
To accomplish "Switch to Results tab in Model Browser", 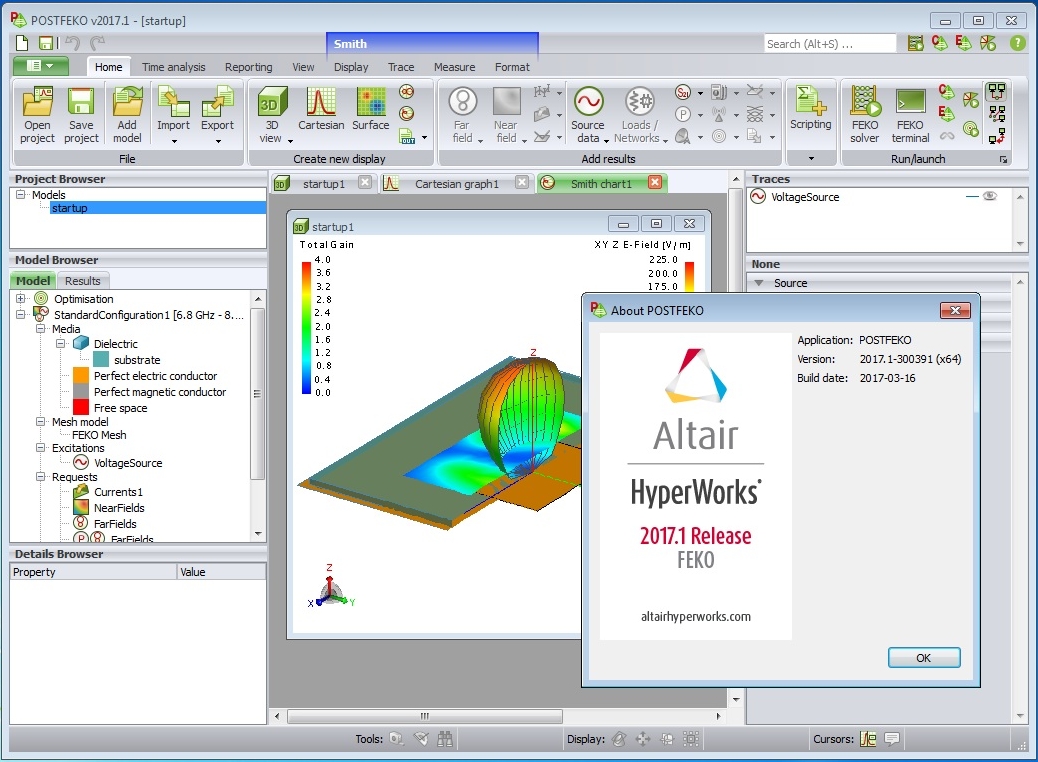I will (83, 281).
